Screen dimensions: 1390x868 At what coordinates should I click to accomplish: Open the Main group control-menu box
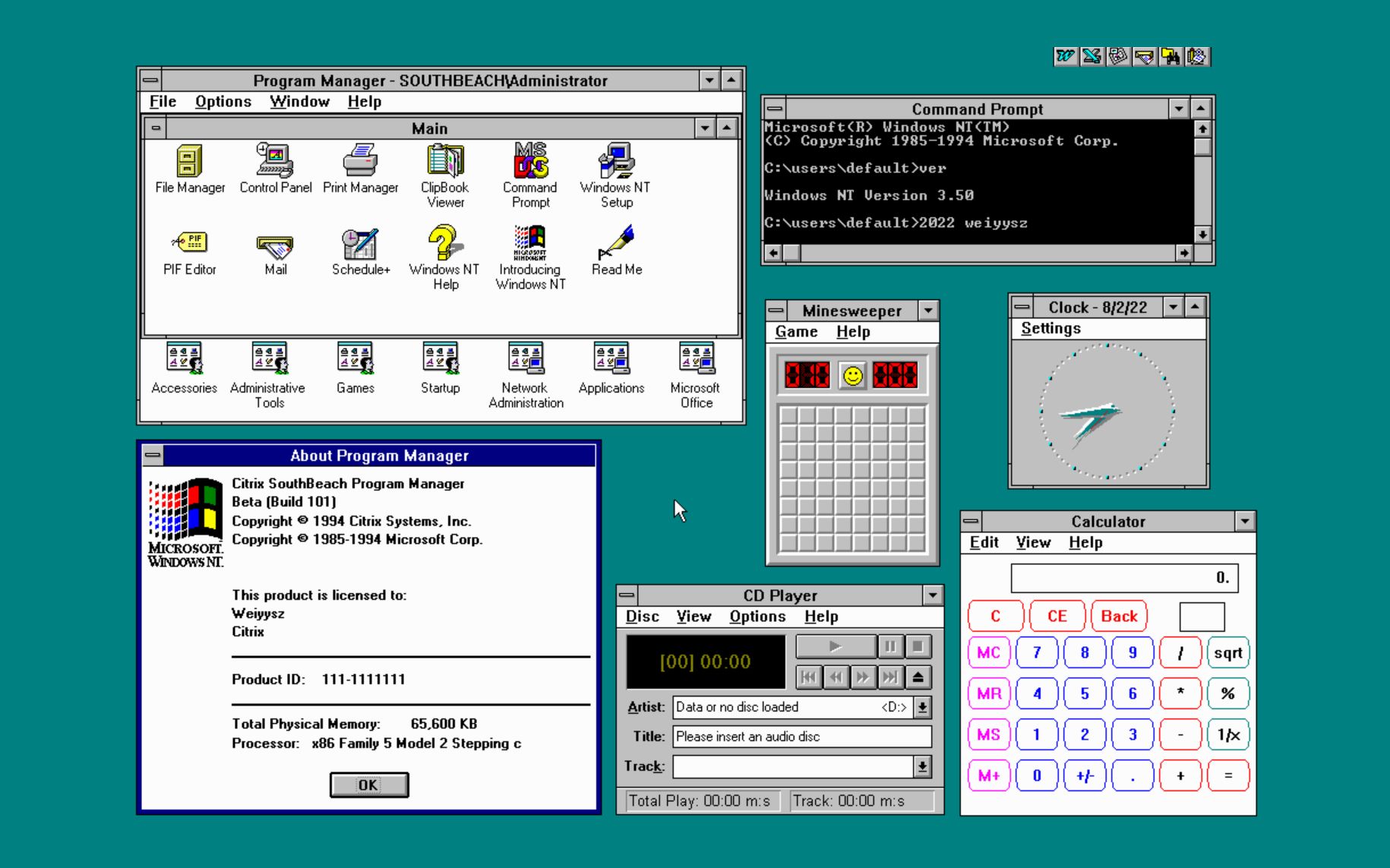point(156,128)
